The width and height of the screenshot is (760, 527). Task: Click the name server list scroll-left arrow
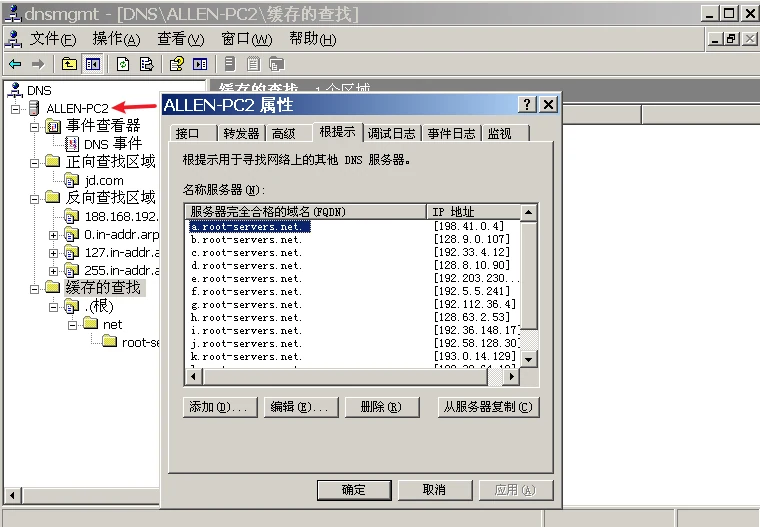point(194,376)
